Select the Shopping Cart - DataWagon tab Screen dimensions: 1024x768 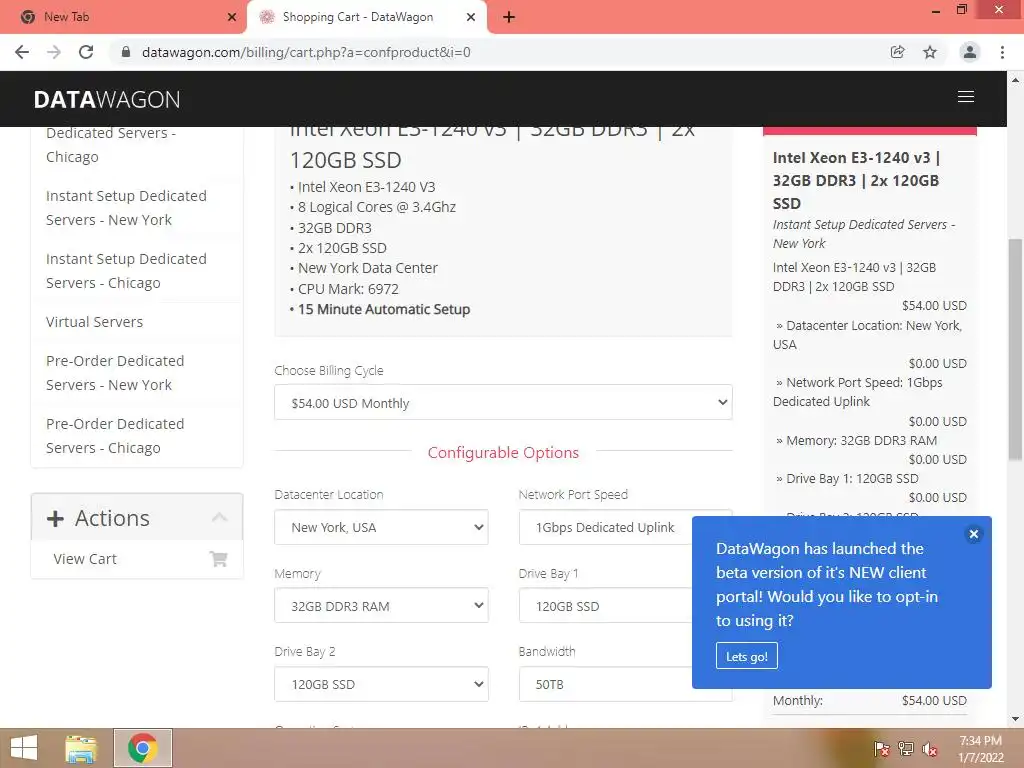(366, 17)
